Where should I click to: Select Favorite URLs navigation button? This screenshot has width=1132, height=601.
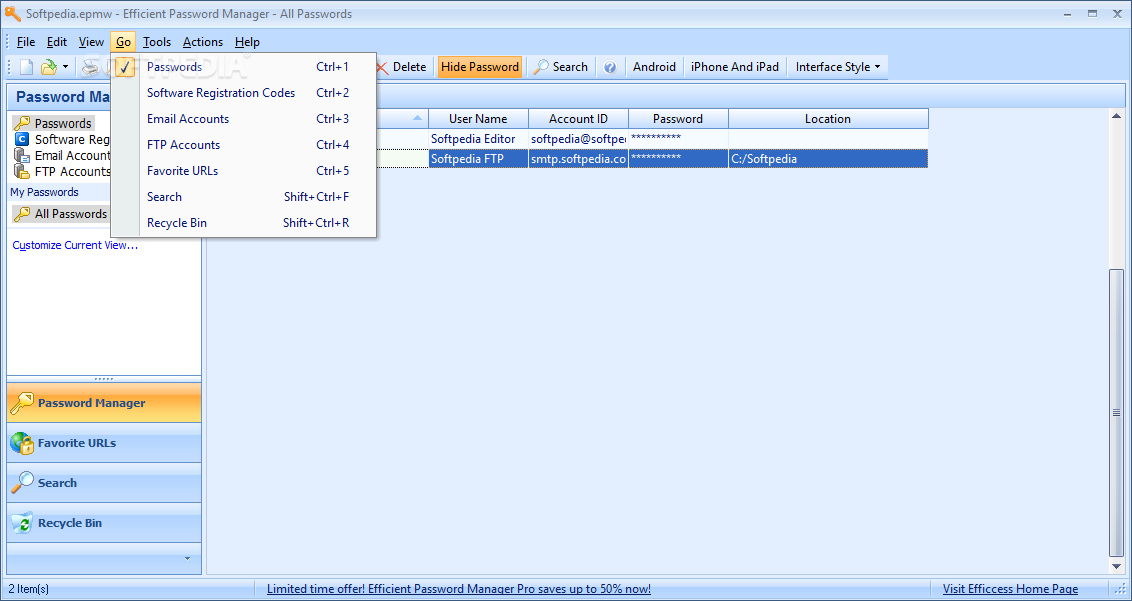click(104, 443)
